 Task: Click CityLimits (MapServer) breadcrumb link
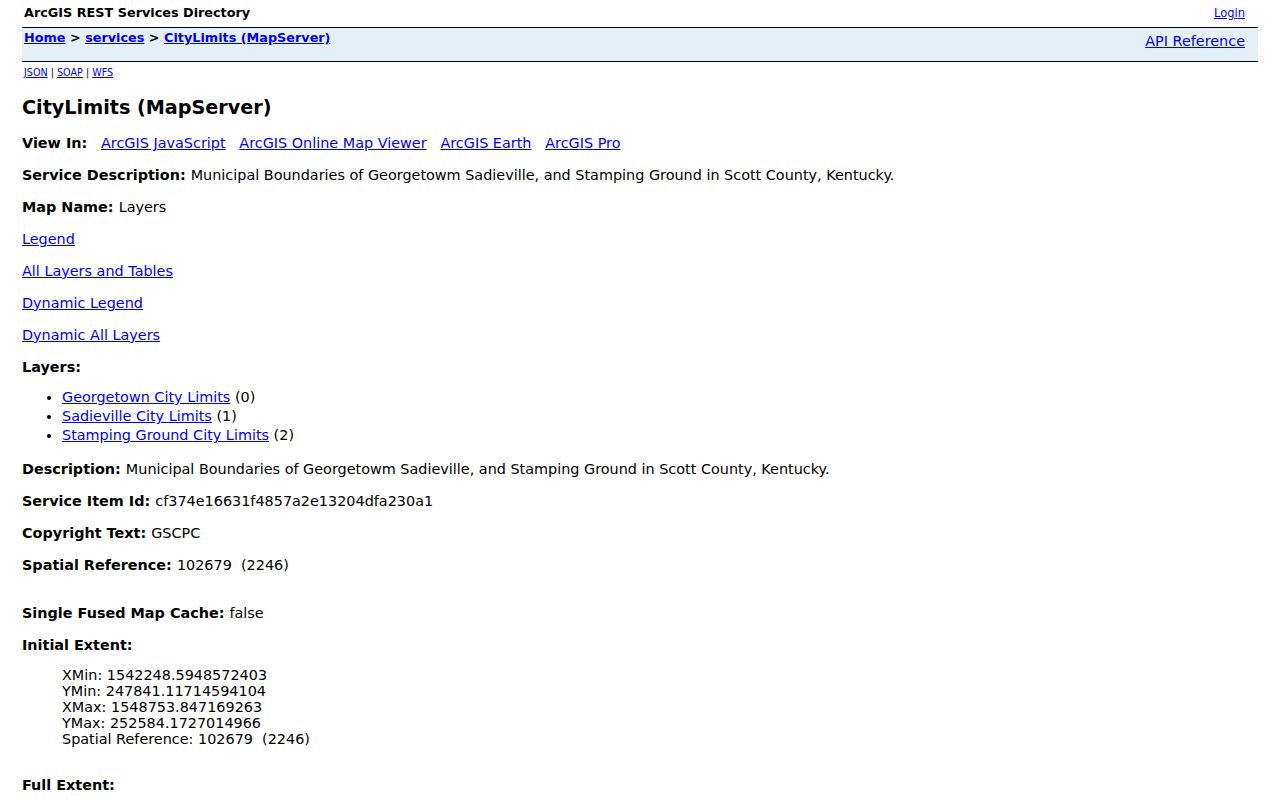pos(247,38)
